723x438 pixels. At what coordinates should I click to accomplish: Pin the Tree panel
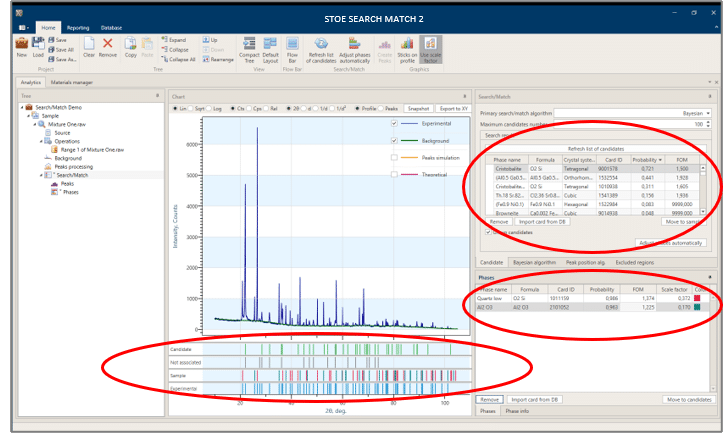click(x=157, y=95)
